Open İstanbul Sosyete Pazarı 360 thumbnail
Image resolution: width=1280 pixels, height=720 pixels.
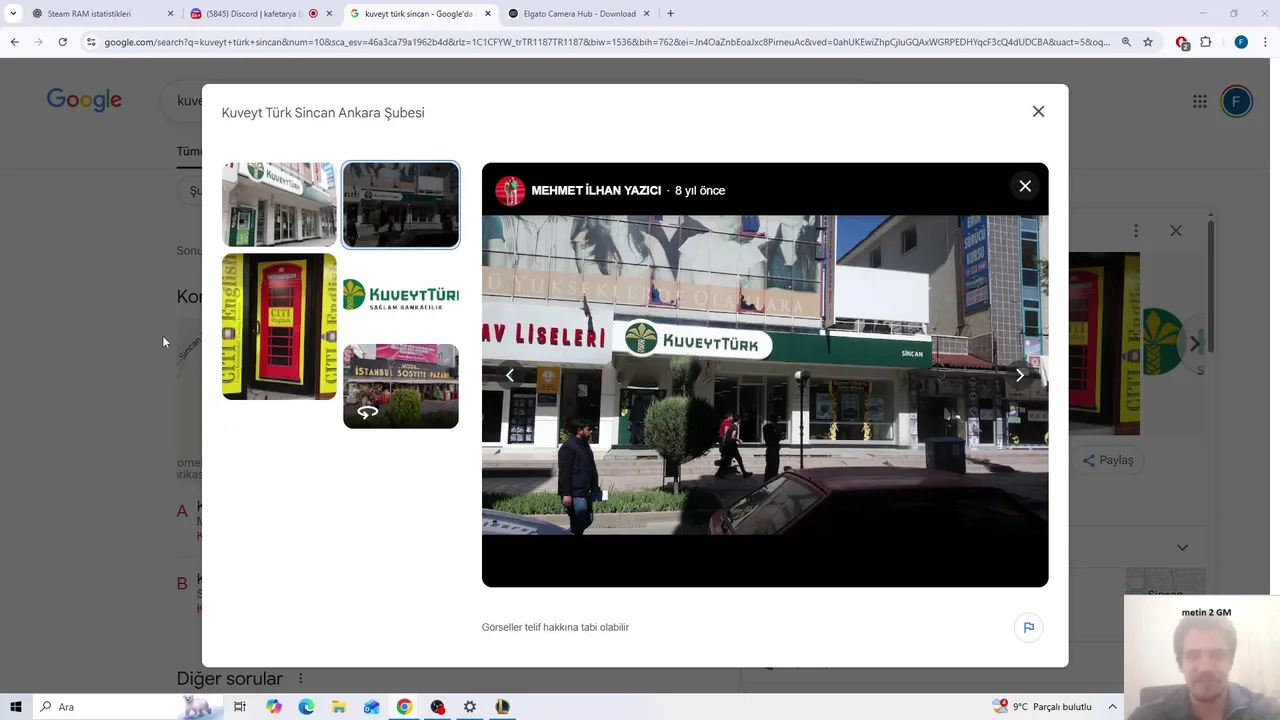tap(401, 386)
